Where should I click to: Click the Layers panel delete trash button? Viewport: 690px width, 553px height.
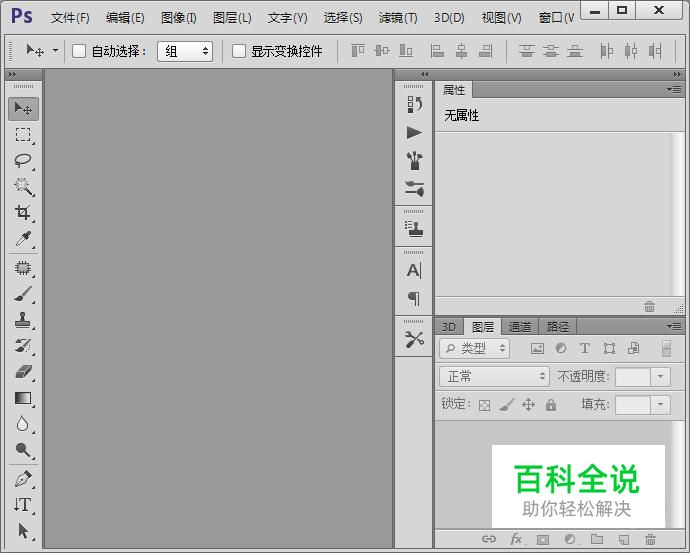coord(650,539)
